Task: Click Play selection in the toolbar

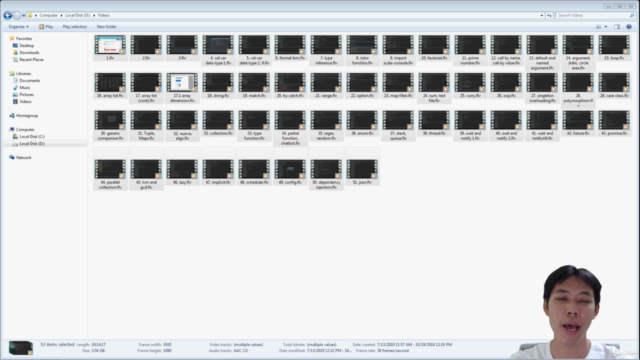Action: pos(75,27)
